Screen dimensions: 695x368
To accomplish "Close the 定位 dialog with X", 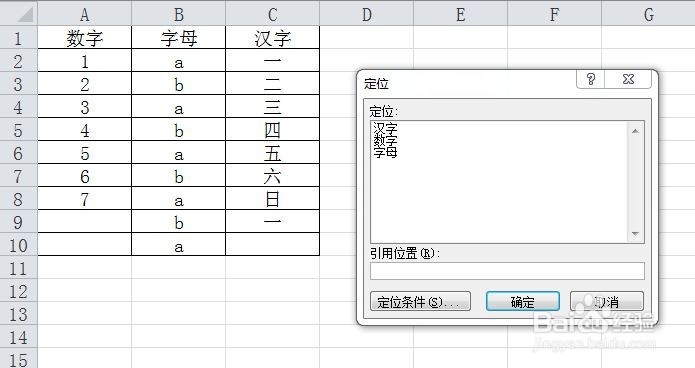I will pos(628,79).
